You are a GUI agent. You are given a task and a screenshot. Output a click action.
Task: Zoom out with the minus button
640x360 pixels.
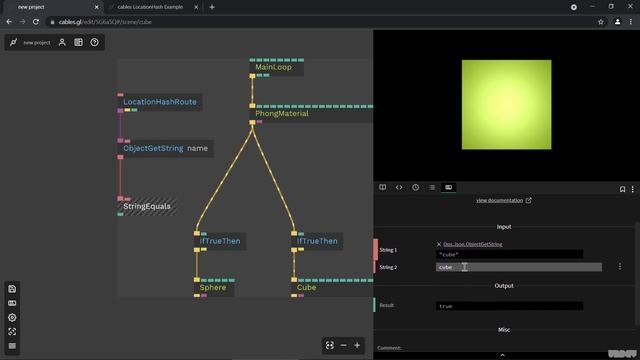(344, 345)
